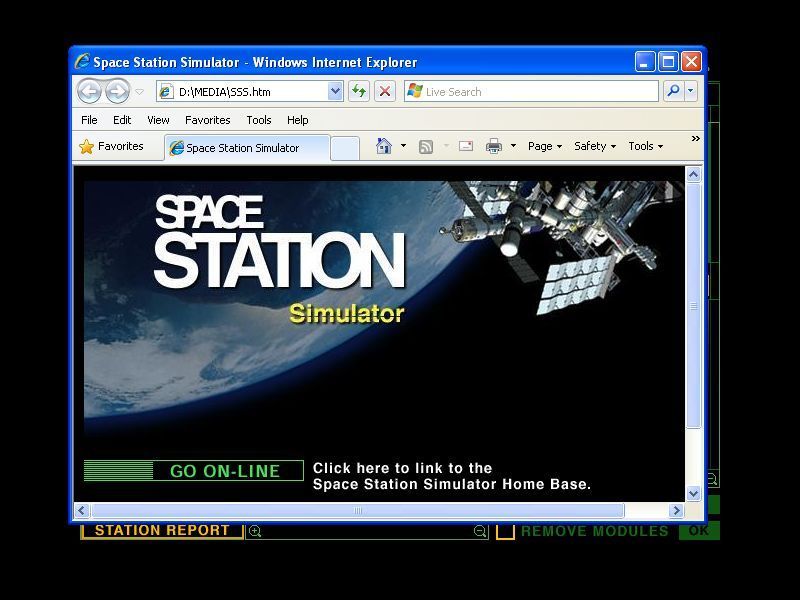Open the Favorites menu
Screen dimensions: 800x600
point(208,120)
